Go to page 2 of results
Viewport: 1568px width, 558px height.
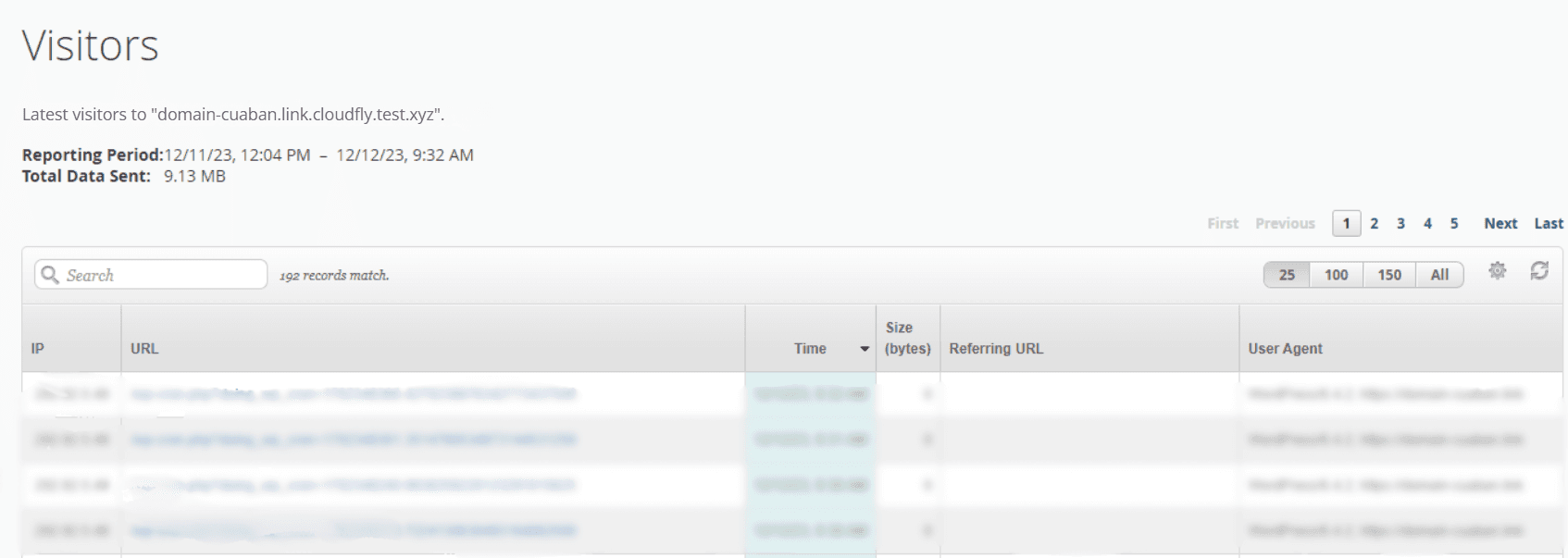(x=1375, y=223)
